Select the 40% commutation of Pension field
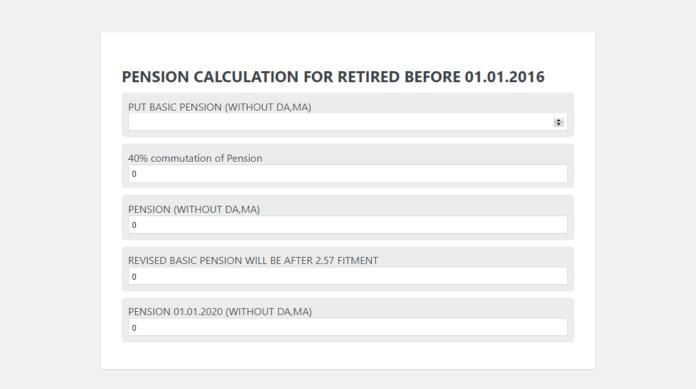Image resolution: width=696 pixels, height=389 pixels. tap(348, 174)
